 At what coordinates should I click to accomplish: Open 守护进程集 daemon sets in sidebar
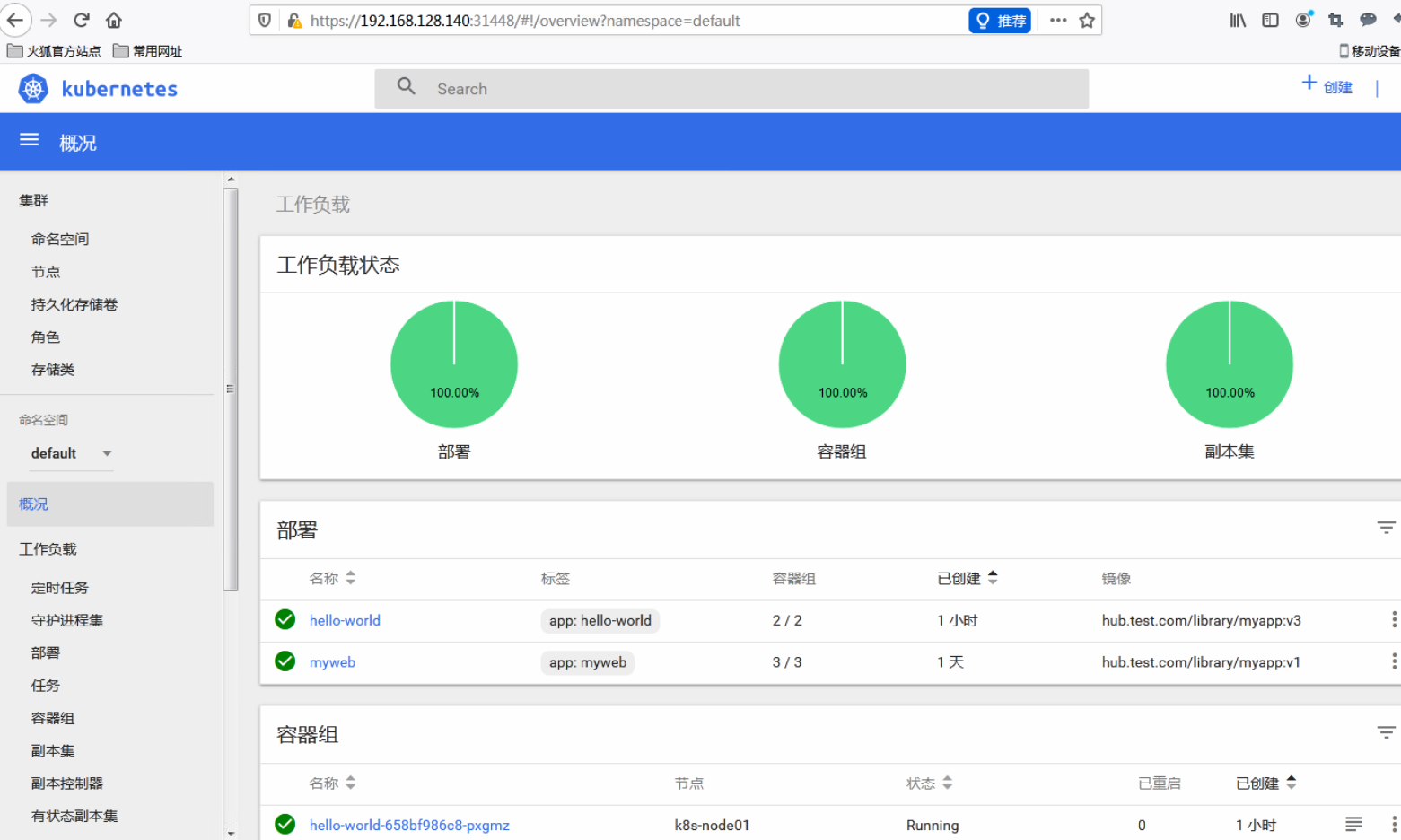pos(67,620)
